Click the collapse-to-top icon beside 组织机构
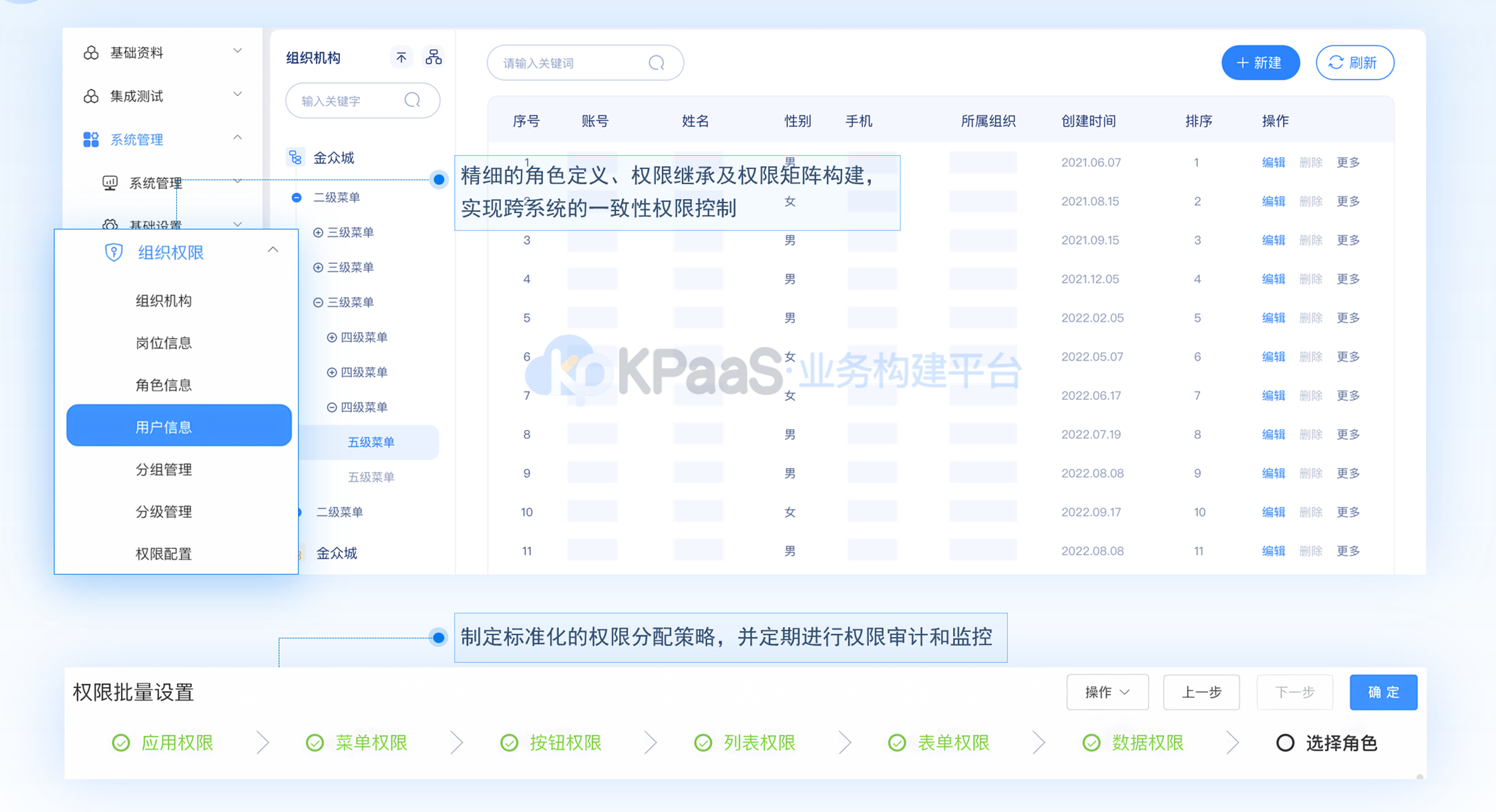Viewport: 1496px width, 812px height. pyautogui.click(x=401, y=57)
